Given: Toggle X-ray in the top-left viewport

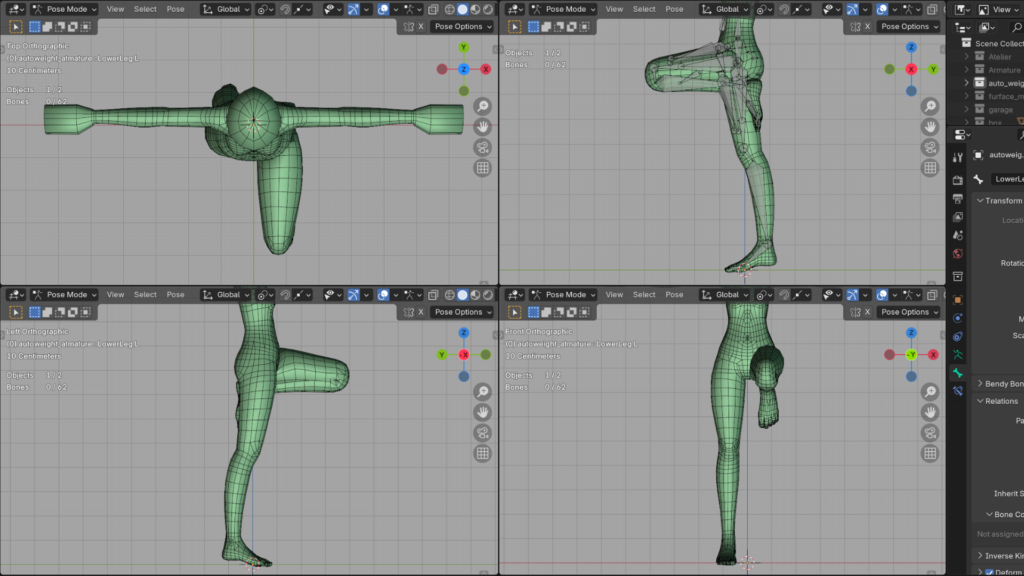Looking at the screenshot, I should (x=433, y=9).
